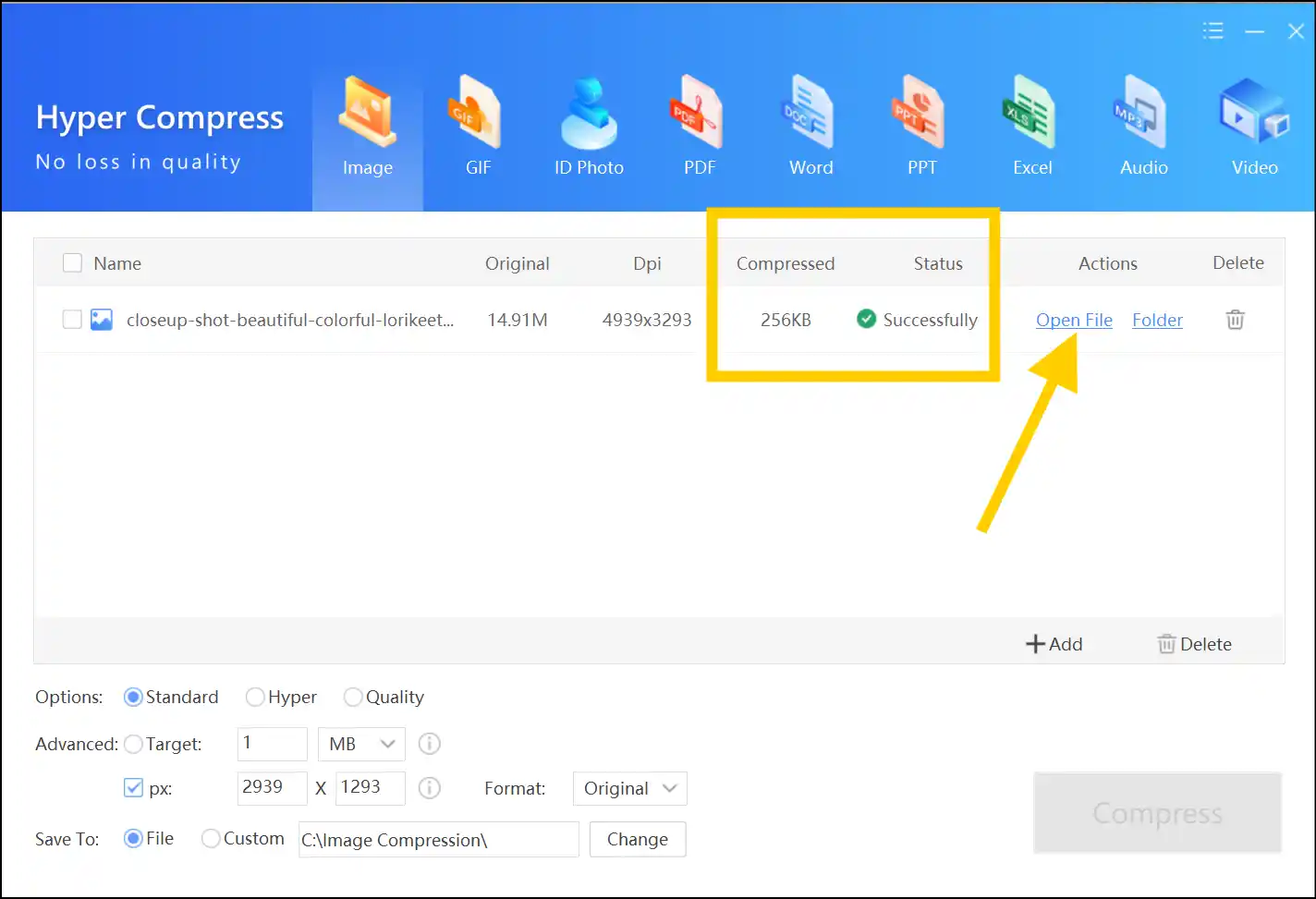
Task: Sort by the Original column header
Action: tap(518, 263)
